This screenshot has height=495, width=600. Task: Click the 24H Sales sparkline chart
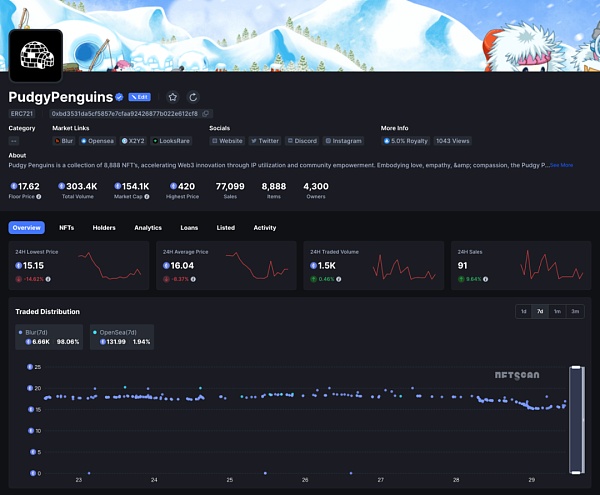552,265
